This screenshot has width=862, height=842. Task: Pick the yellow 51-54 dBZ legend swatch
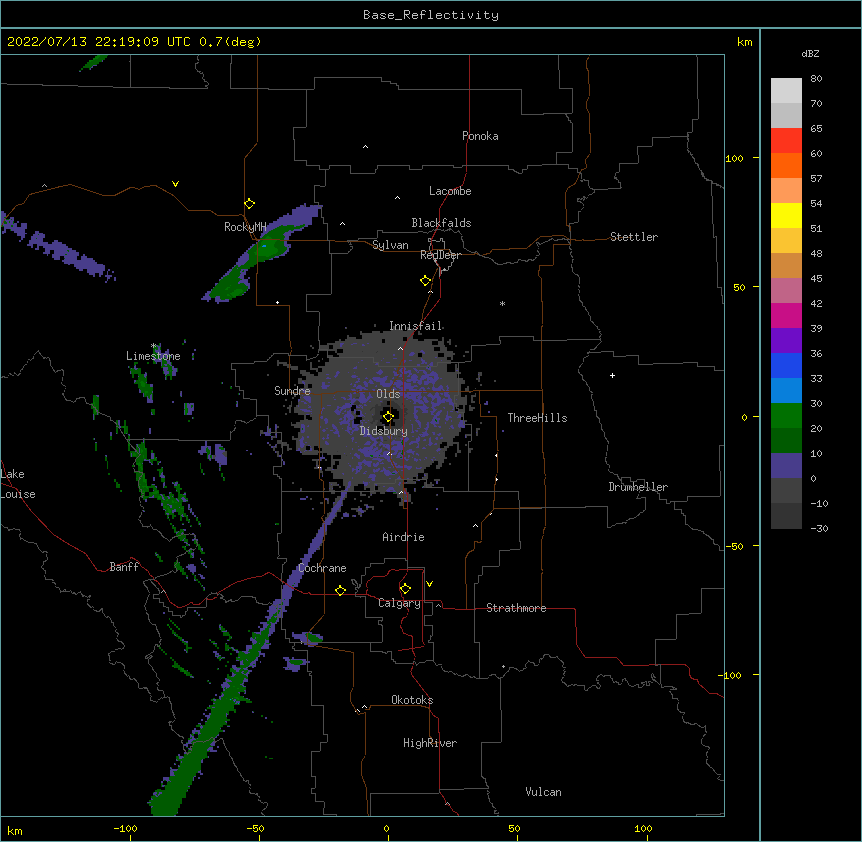point(786,215)
